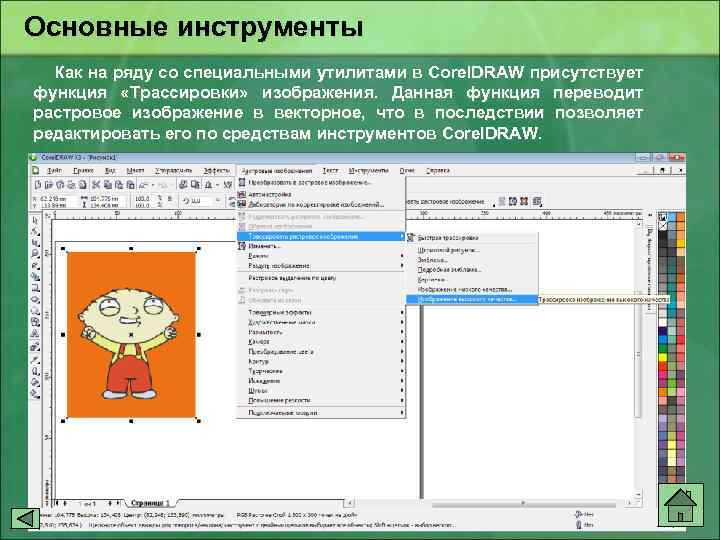Click the New document toolbar icon

tap(38, 185)
